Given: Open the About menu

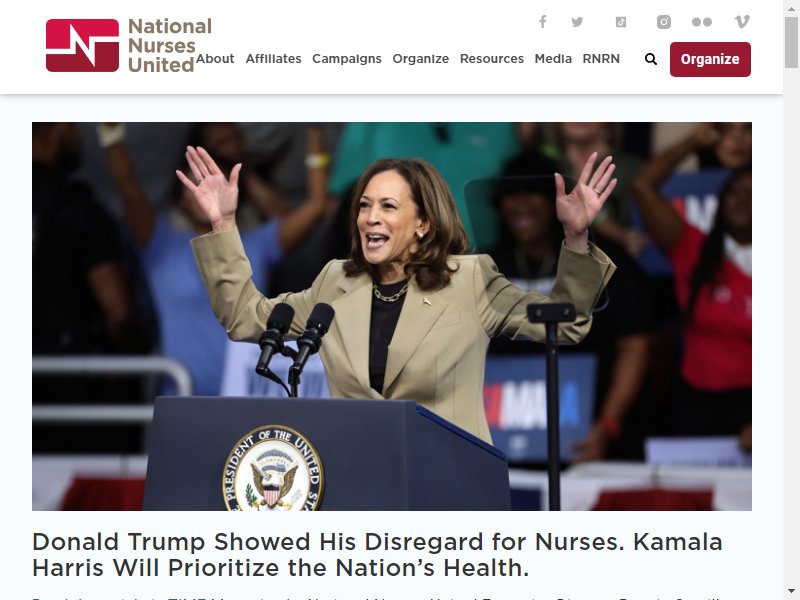Looking at the screenshot, I should coord(215,59).
